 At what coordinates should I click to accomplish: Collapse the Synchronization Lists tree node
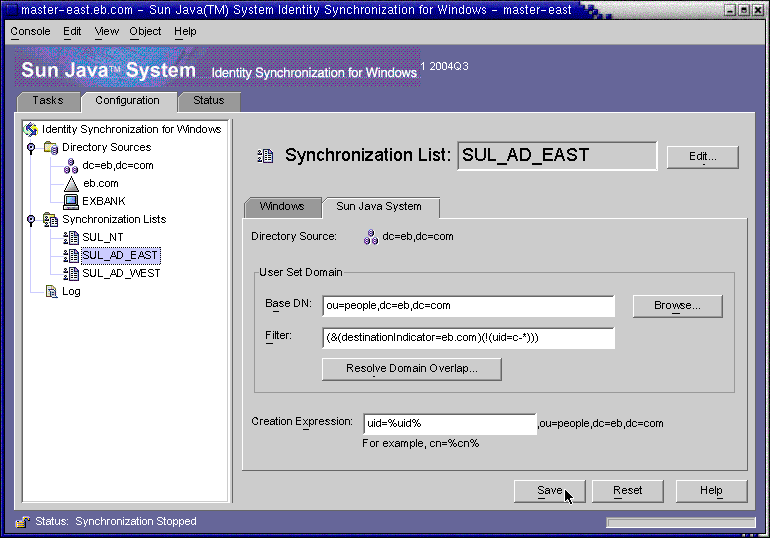pyautogui.click(x=31, y=219)
